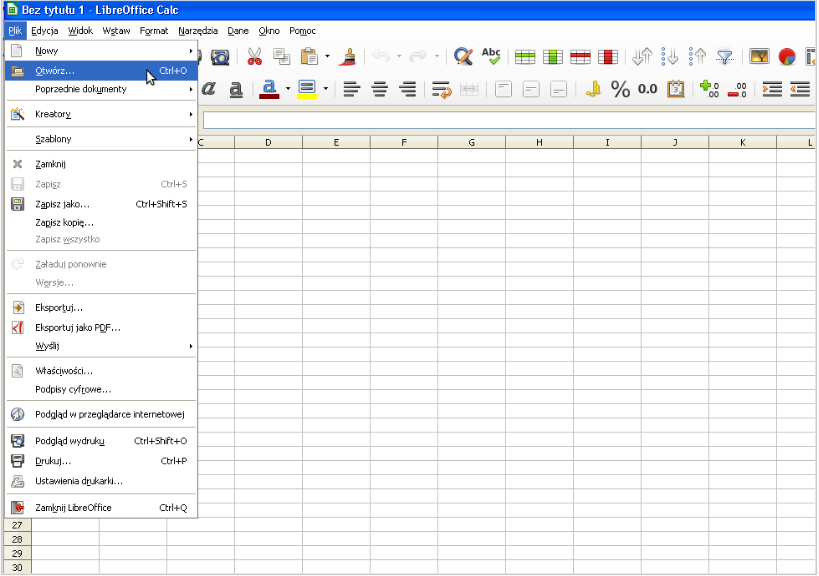Screen dimensions: 819x576
Task: Click the Increase Indent icon
Action: click(x=771, y=89)
